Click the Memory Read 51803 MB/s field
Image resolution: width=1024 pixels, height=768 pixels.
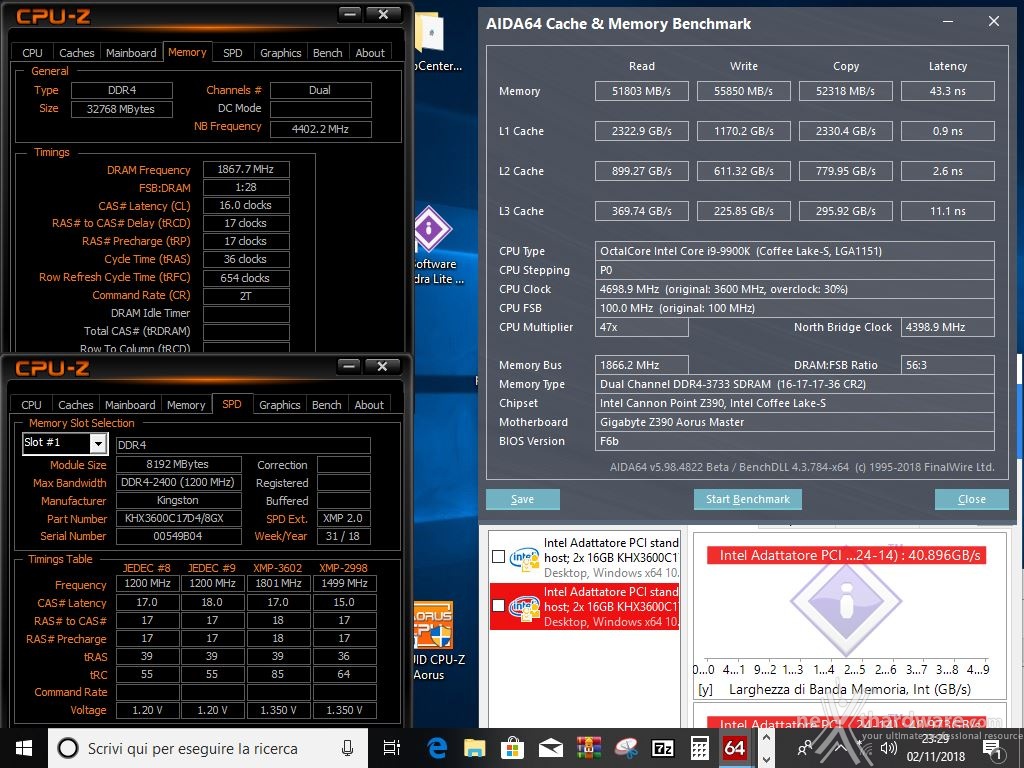[x=641, y=91]
